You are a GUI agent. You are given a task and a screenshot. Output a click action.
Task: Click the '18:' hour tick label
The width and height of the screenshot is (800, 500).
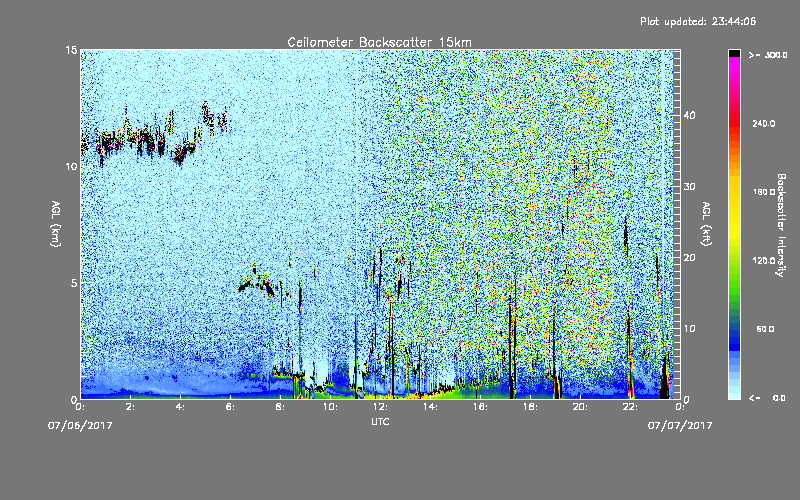pyautogui.click(x=530, y=407)
